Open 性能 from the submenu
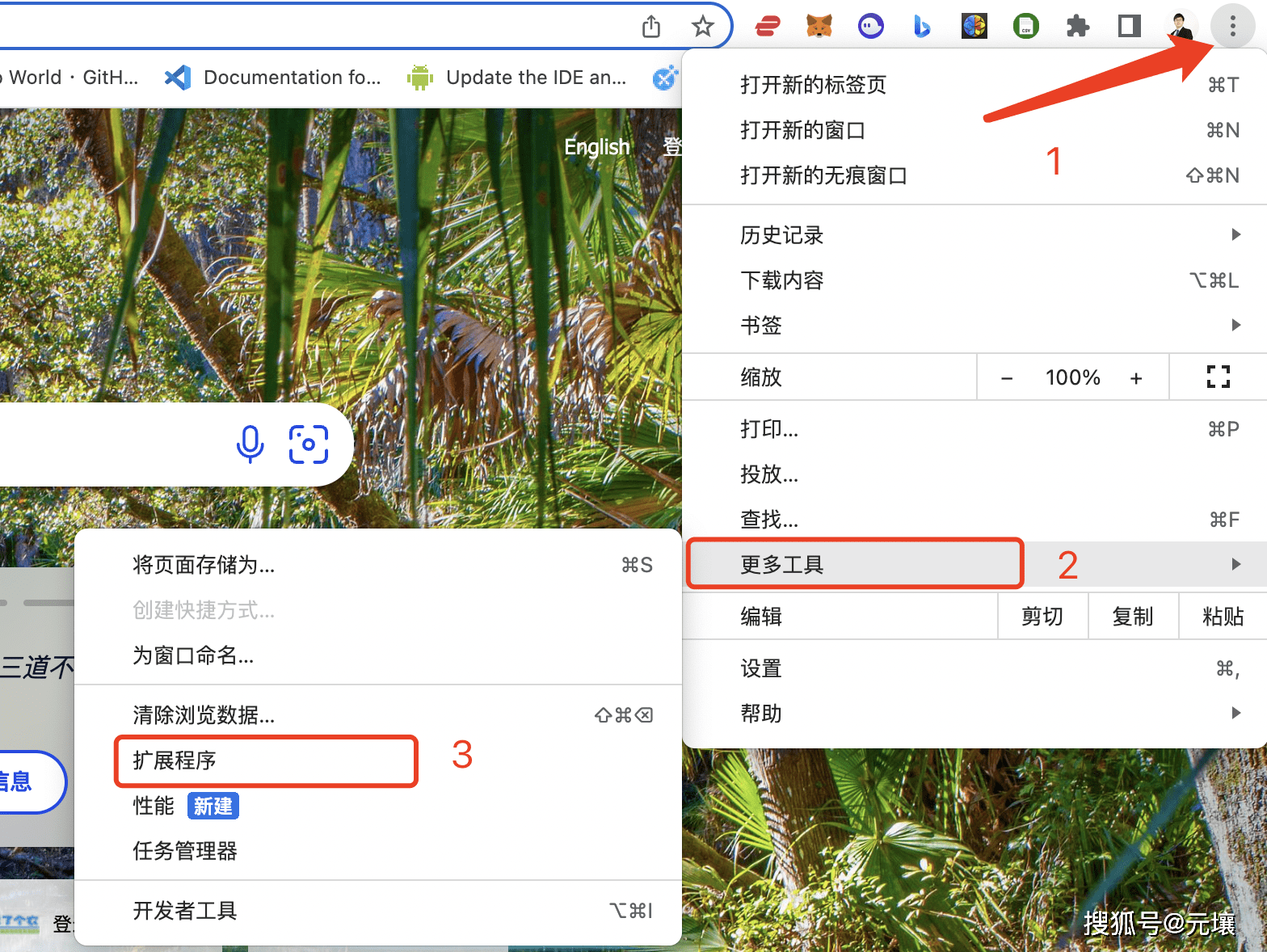The image size is (1267, 952). 378,806
